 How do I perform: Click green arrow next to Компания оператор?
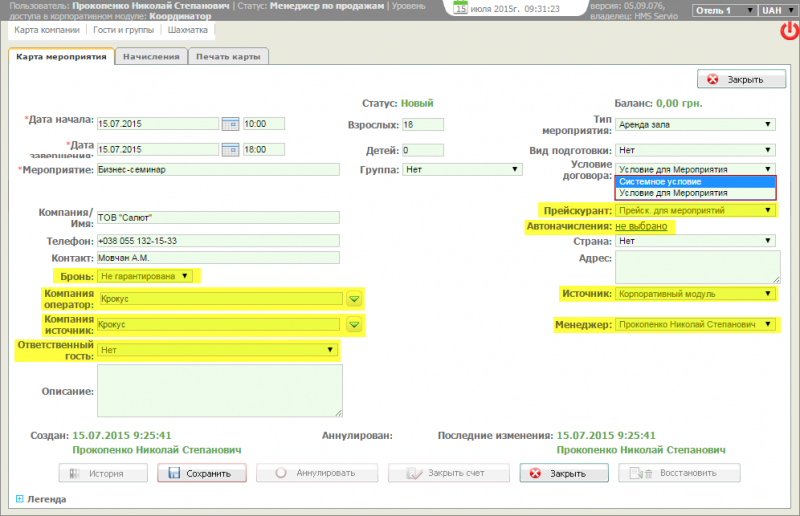353,299
